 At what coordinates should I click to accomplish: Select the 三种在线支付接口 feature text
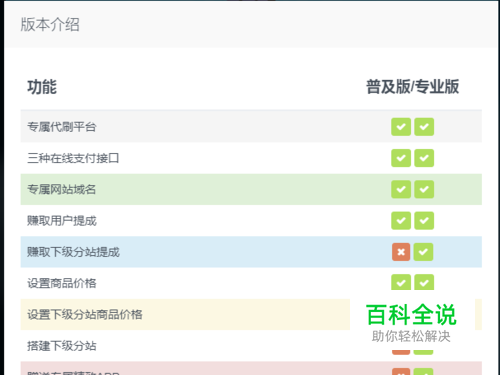coord(73,158)
